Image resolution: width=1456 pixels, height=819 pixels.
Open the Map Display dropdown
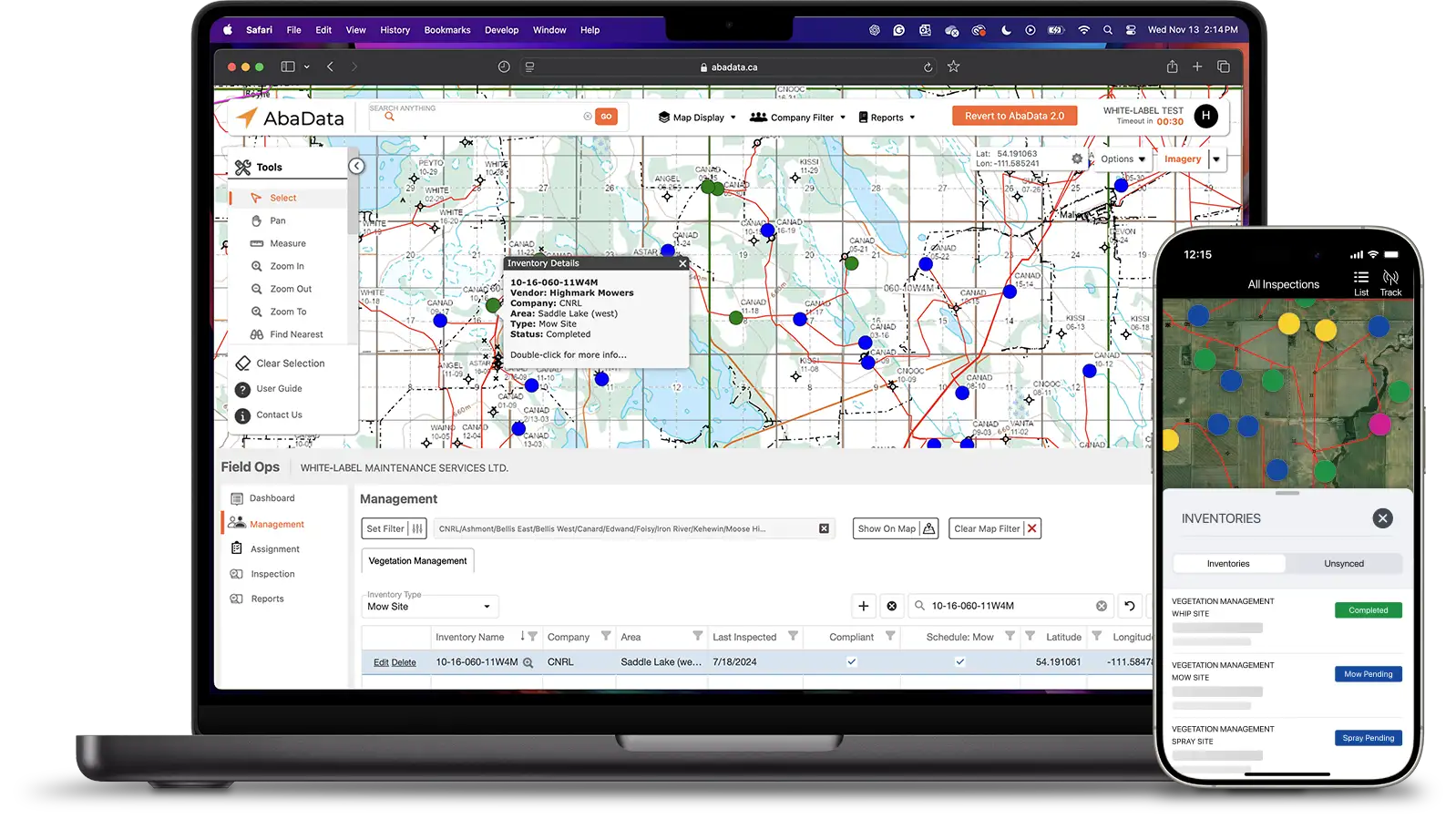[x=697, y=118]
